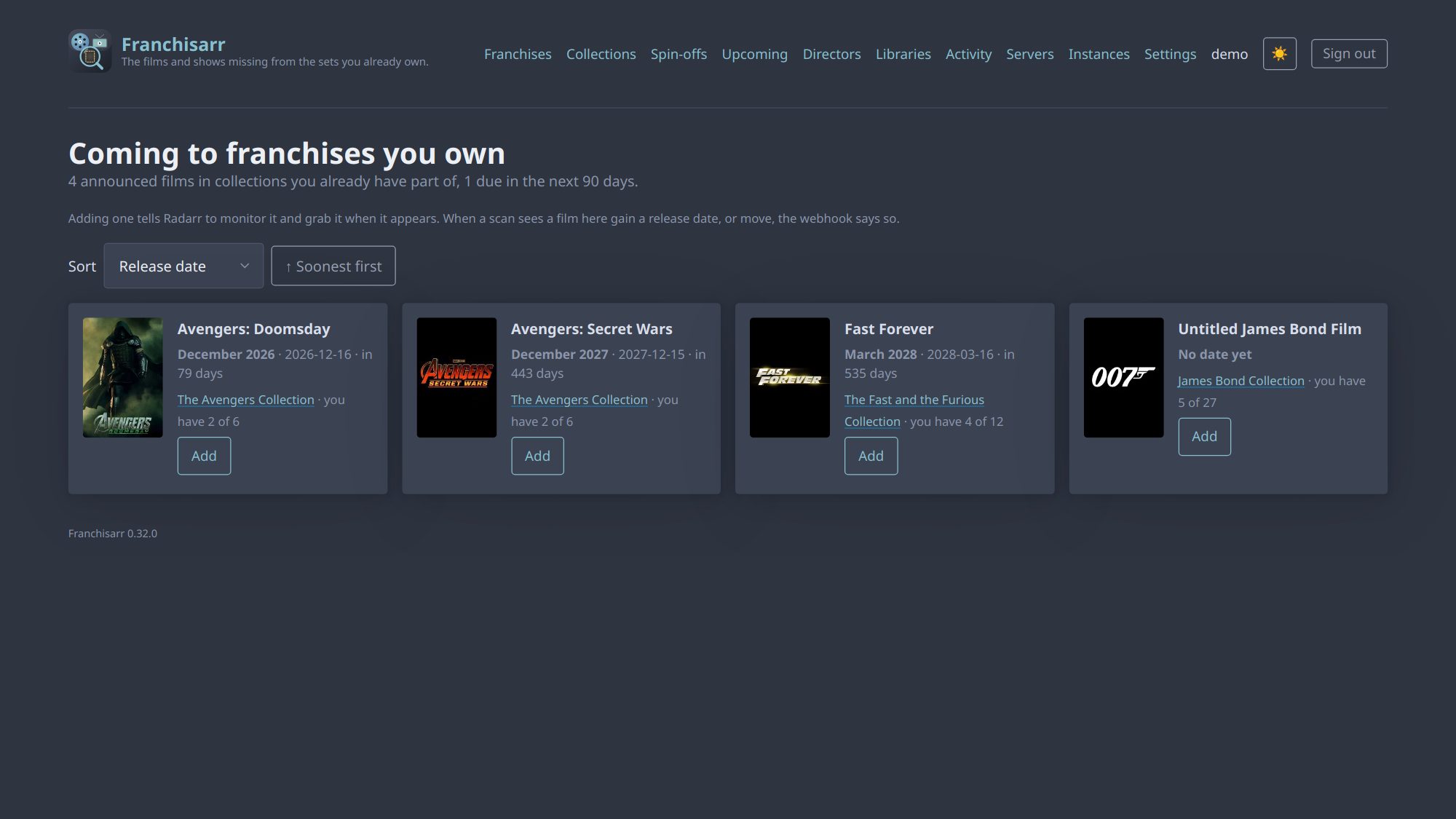Screen dimensions: 1456x819
Task: Go to Instances
Action: pos(1099,54)
